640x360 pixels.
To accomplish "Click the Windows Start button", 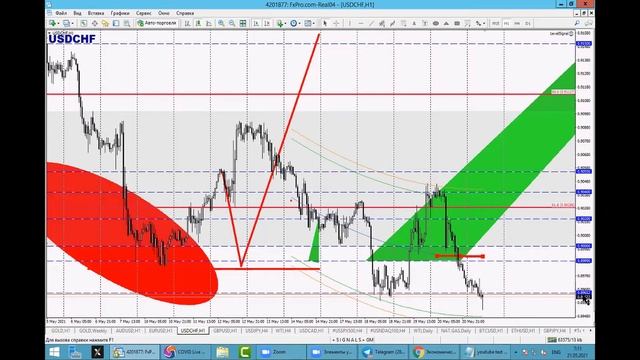I will click(x=54, y=352).
